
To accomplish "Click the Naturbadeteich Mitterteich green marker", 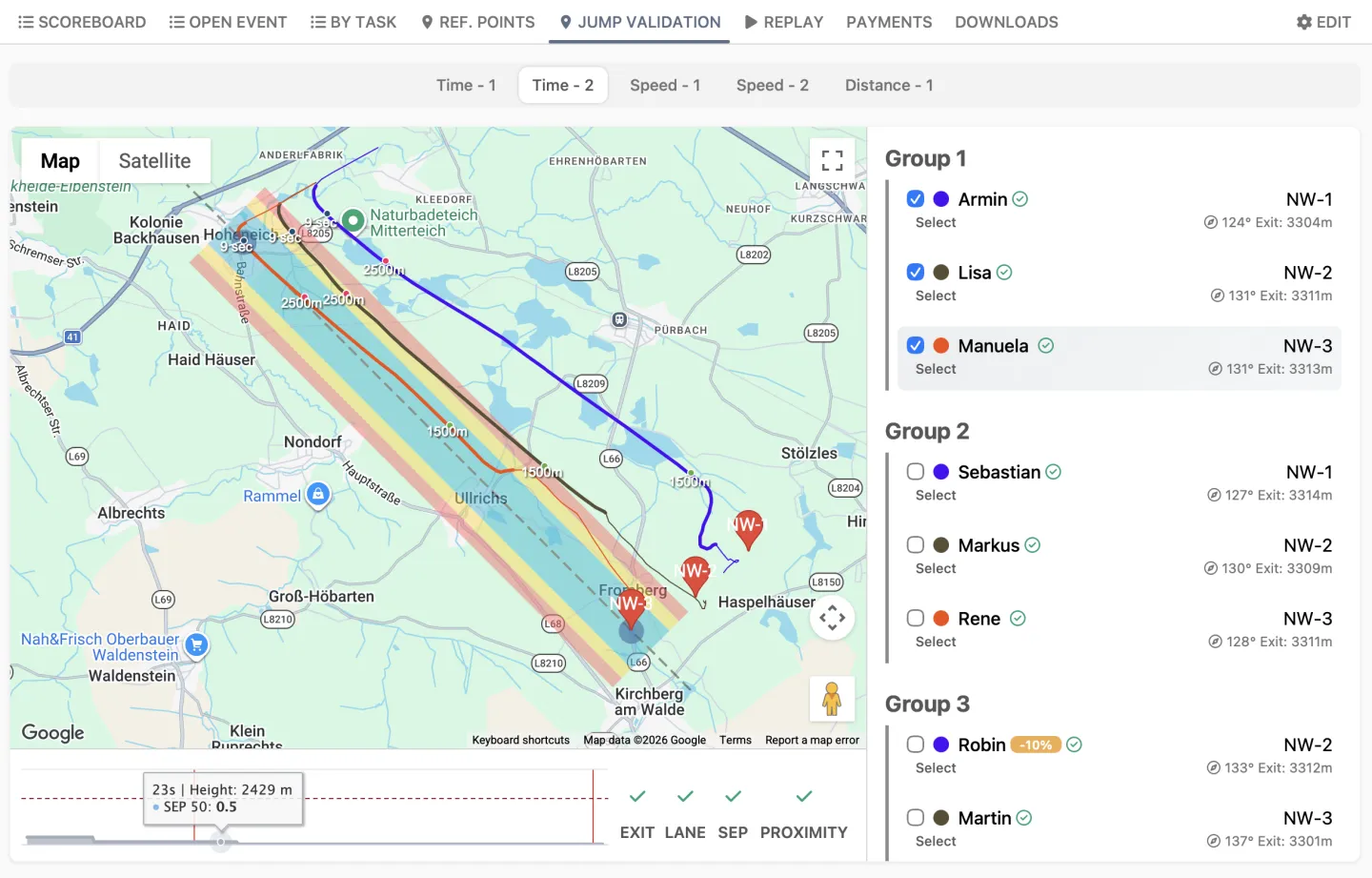I will (353, 221).
